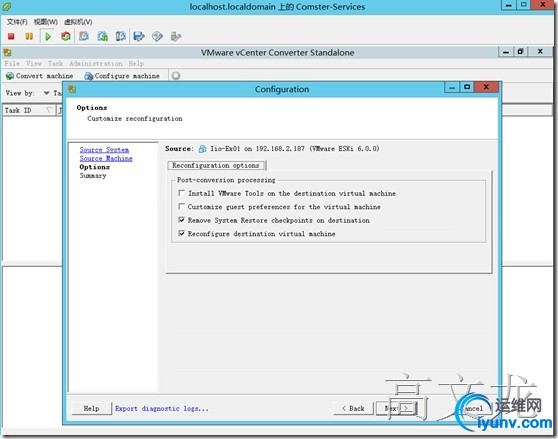Close the Configuration dialog

pyautogui.click(x=486, y=88)
